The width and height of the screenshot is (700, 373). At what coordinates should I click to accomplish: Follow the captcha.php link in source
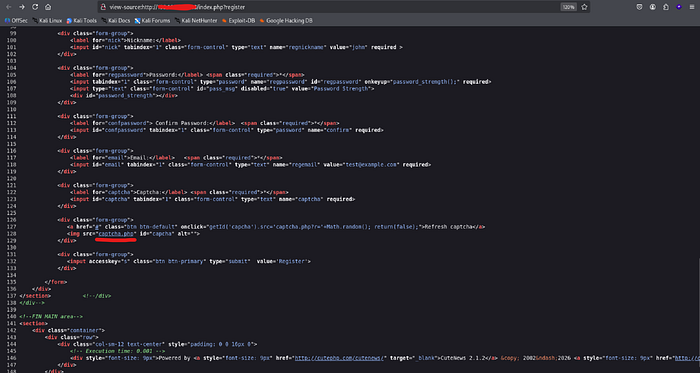click(x=117, y=233)
